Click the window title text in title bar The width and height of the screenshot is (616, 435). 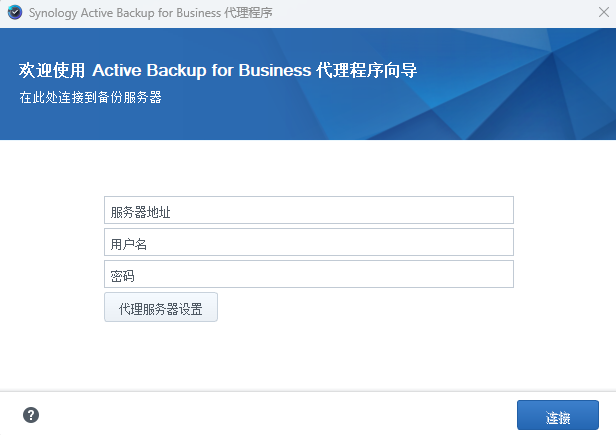click(x=150, y=13)
